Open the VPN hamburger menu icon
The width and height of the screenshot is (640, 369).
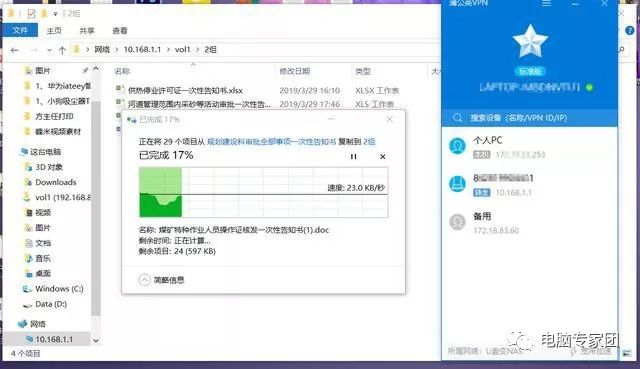(546, 4)
